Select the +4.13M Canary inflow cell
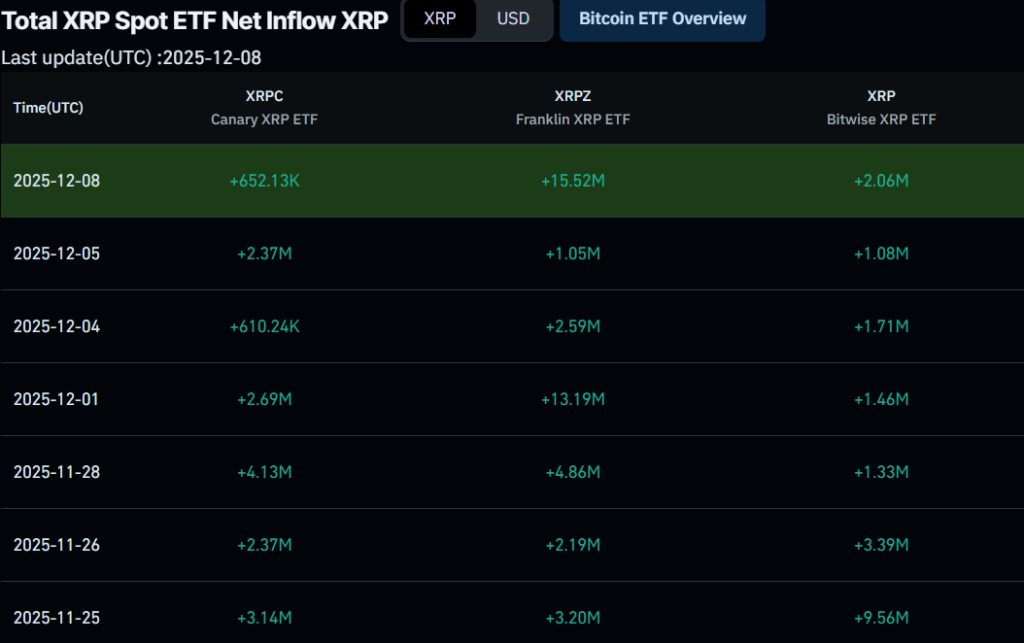 [264, 472]
